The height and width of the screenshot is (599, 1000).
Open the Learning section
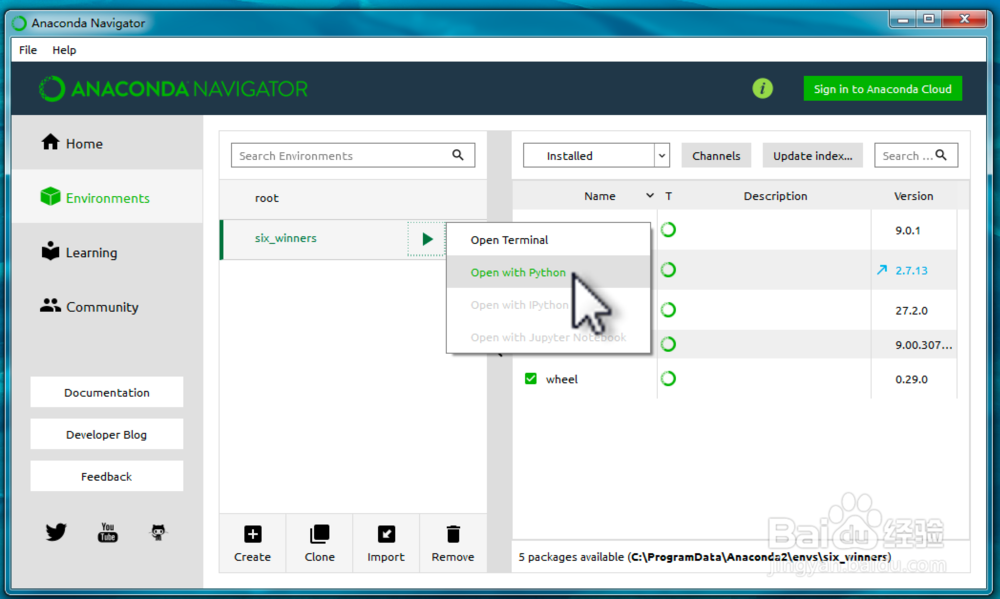tap(107, 252)
